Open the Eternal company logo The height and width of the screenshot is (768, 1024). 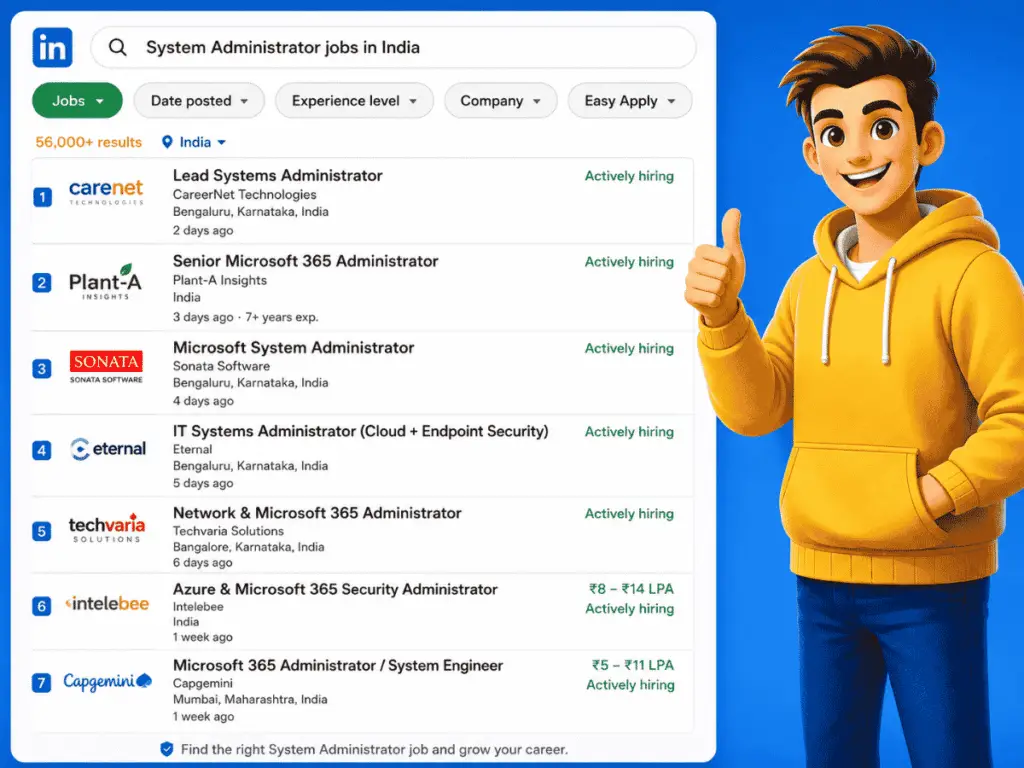coord(108,449)
